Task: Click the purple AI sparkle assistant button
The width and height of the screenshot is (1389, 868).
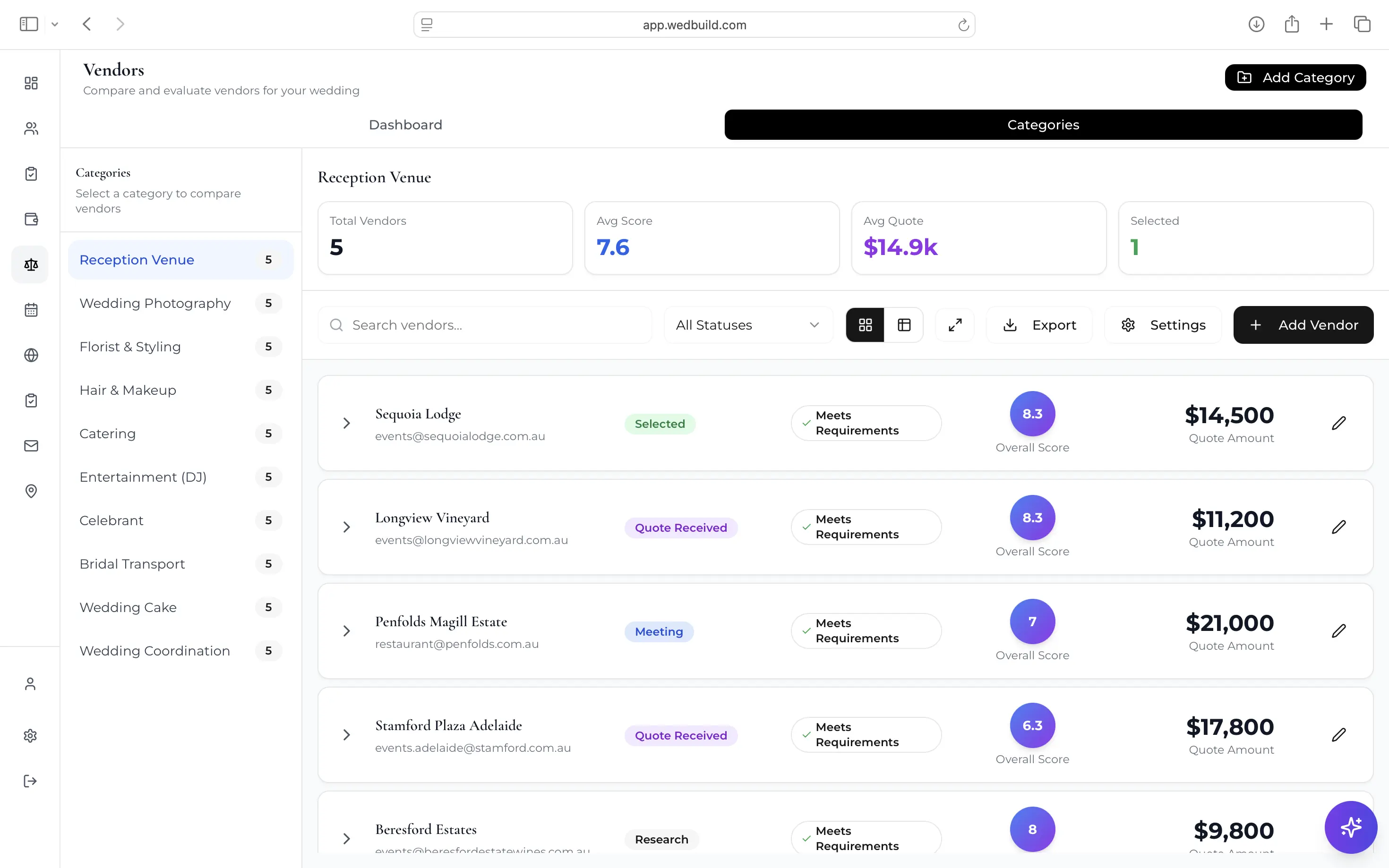Action: [1351, 826]
